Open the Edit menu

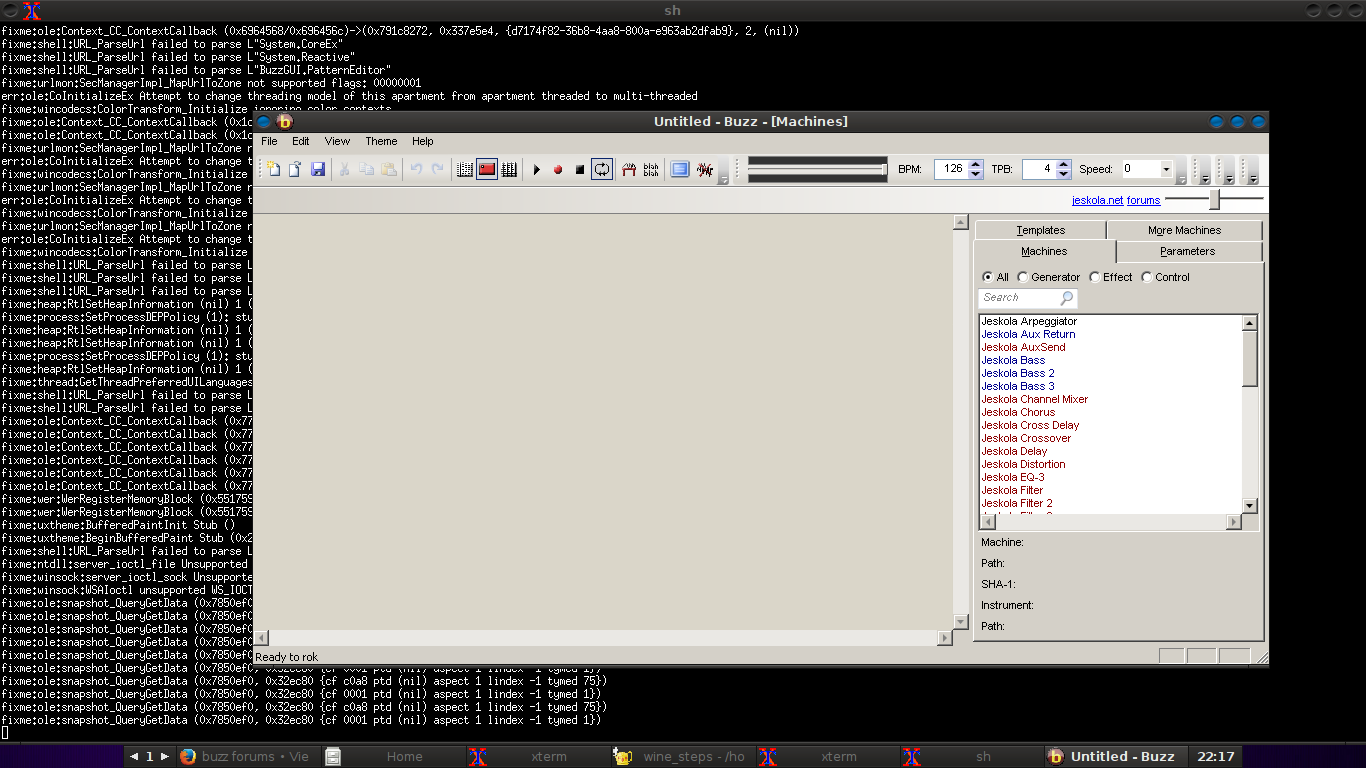tap(301, 141)
